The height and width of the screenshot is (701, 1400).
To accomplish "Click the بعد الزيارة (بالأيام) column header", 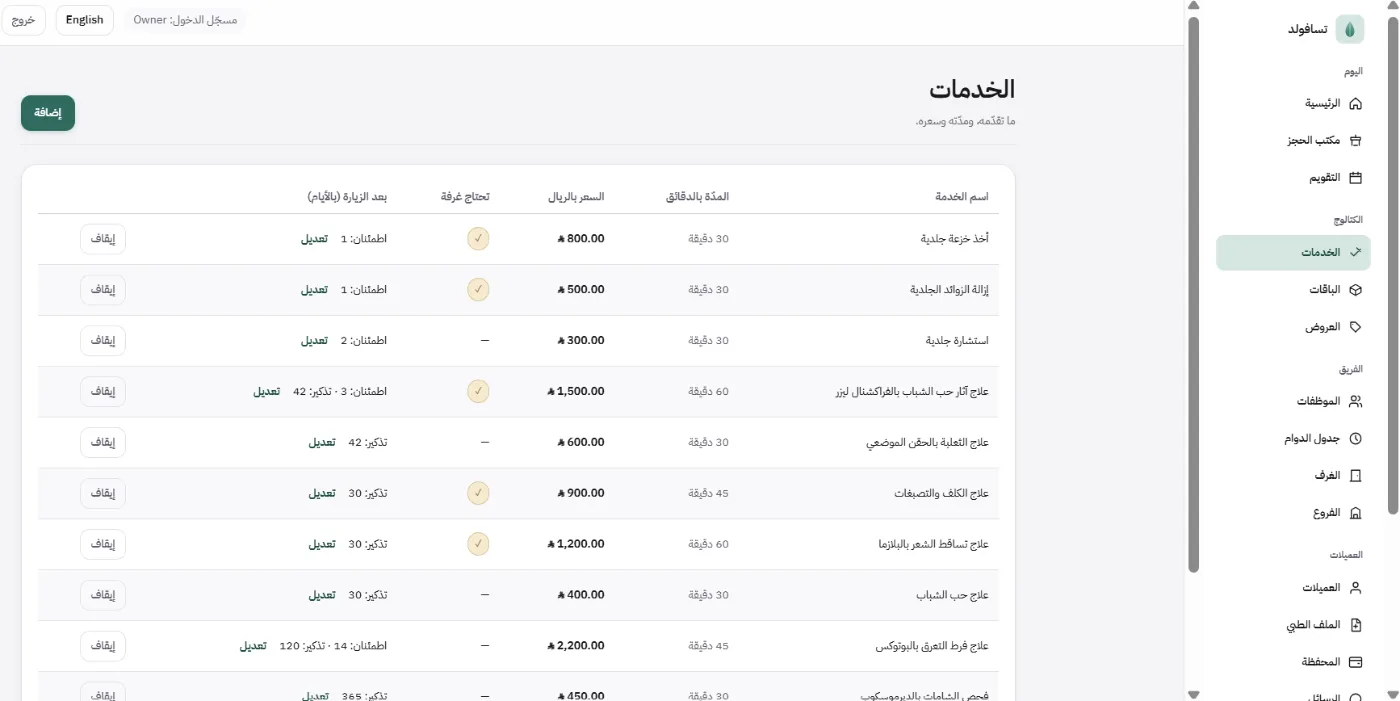I will [x=347, y=197].
